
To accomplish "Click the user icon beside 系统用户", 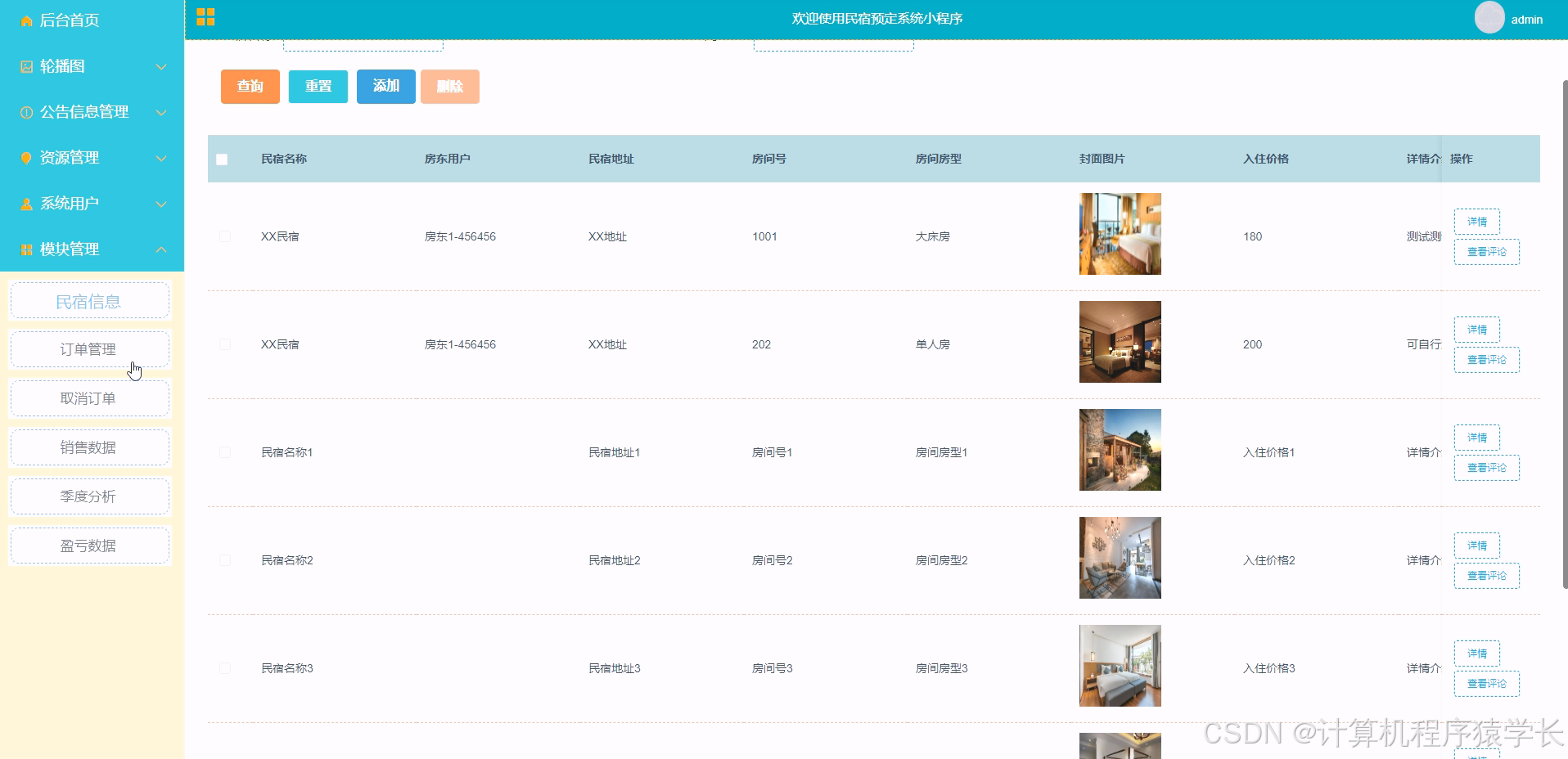I will tap(26, 204).
